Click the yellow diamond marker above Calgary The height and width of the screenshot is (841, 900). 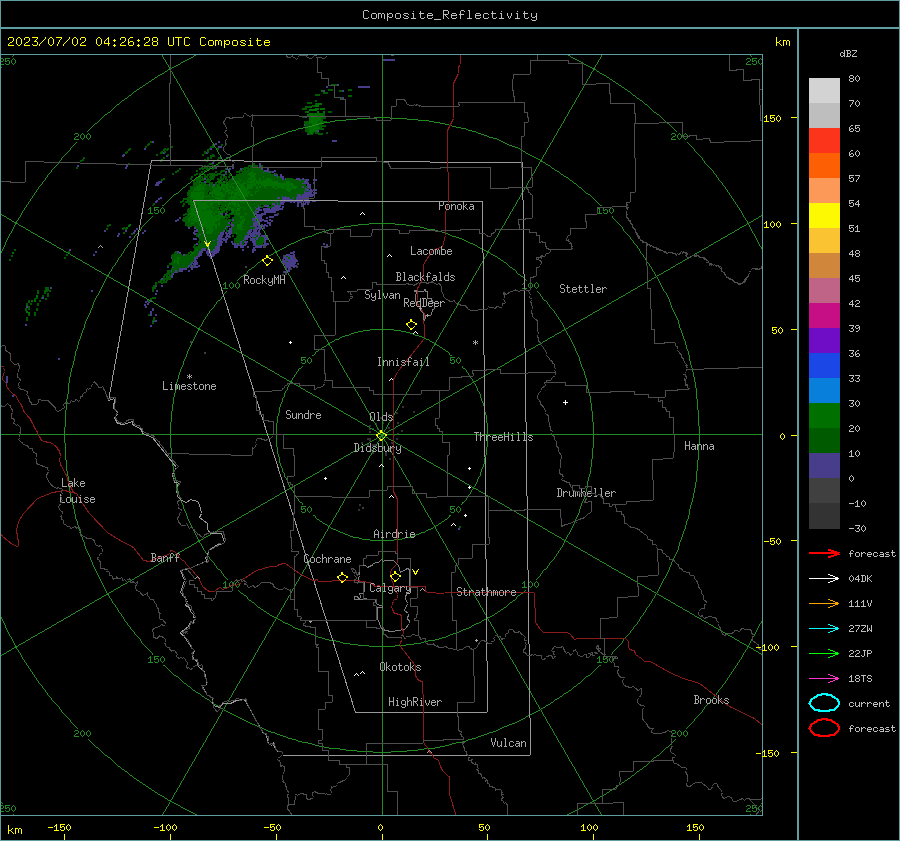[x=395, y=576]
